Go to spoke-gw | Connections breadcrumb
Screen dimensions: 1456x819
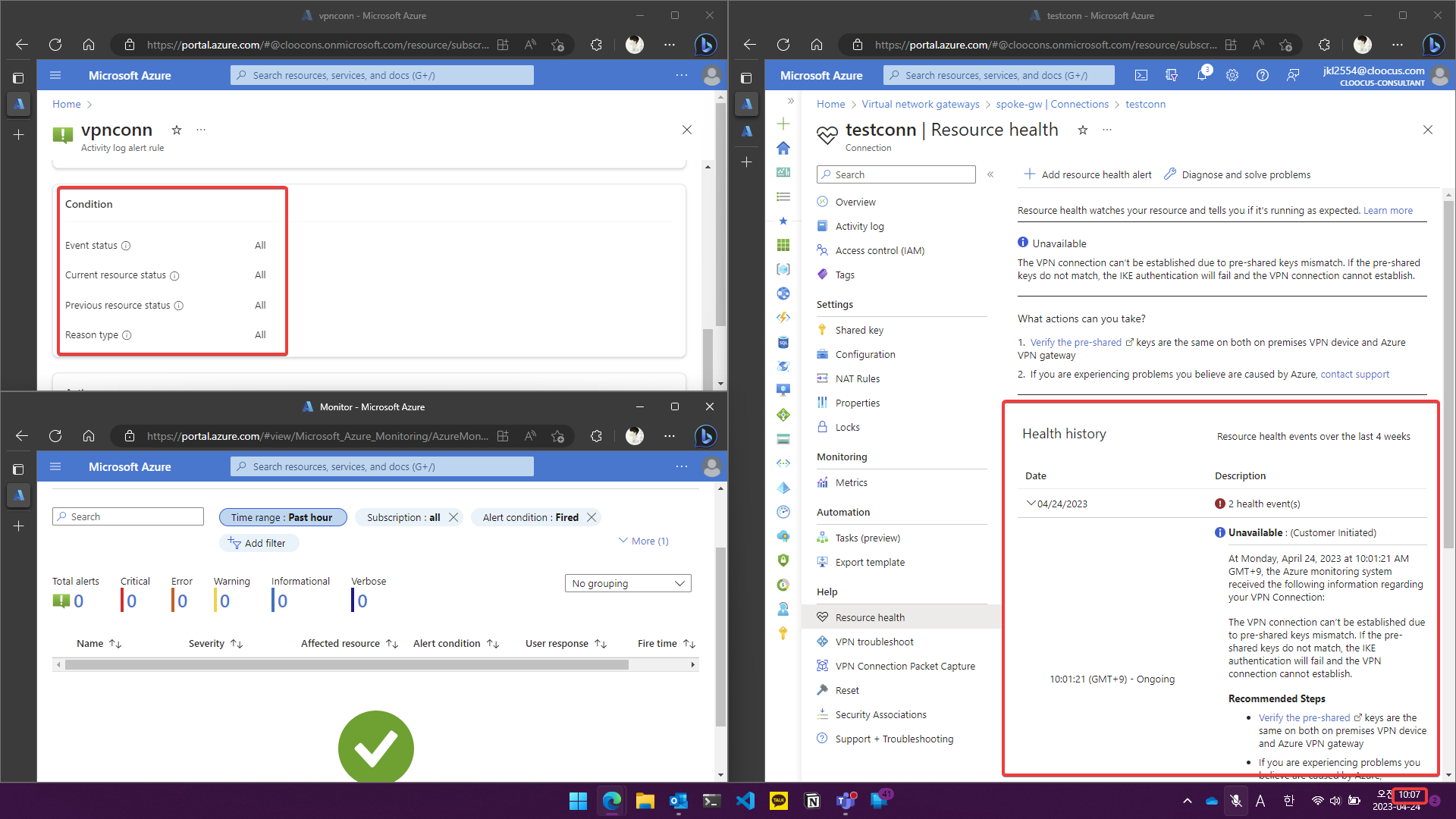pos(1052,104)
